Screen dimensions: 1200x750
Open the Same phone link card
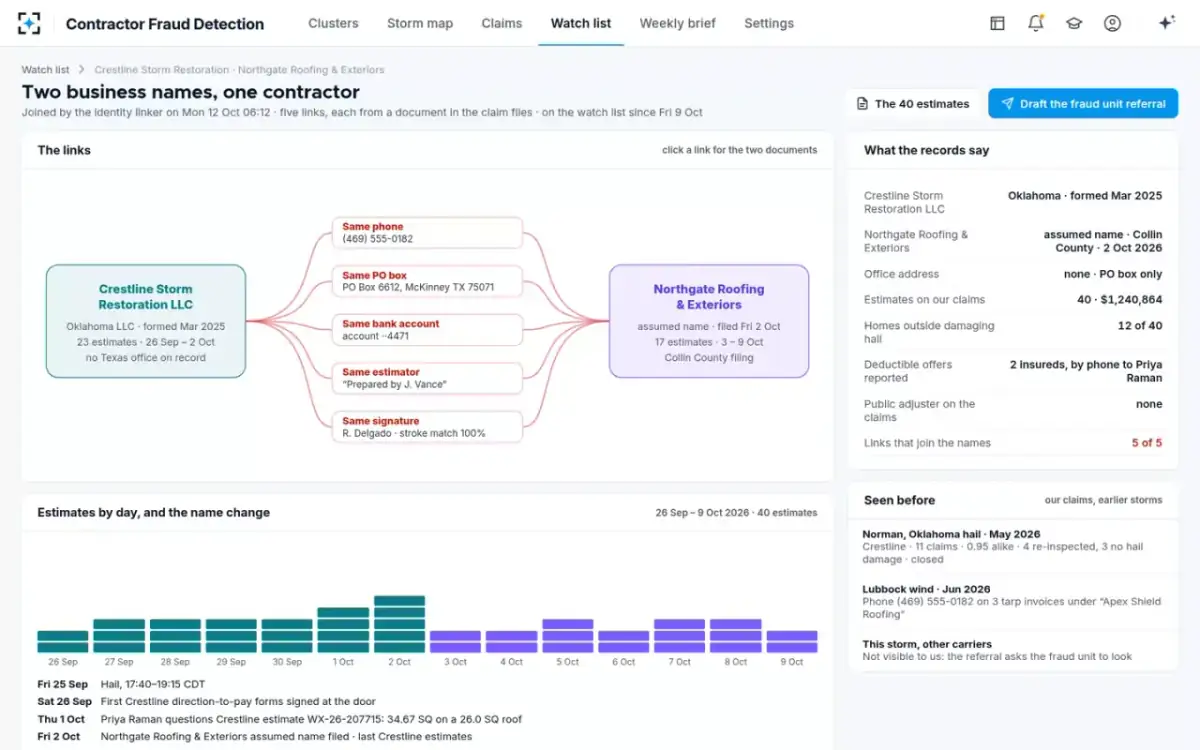coord(427,233)
